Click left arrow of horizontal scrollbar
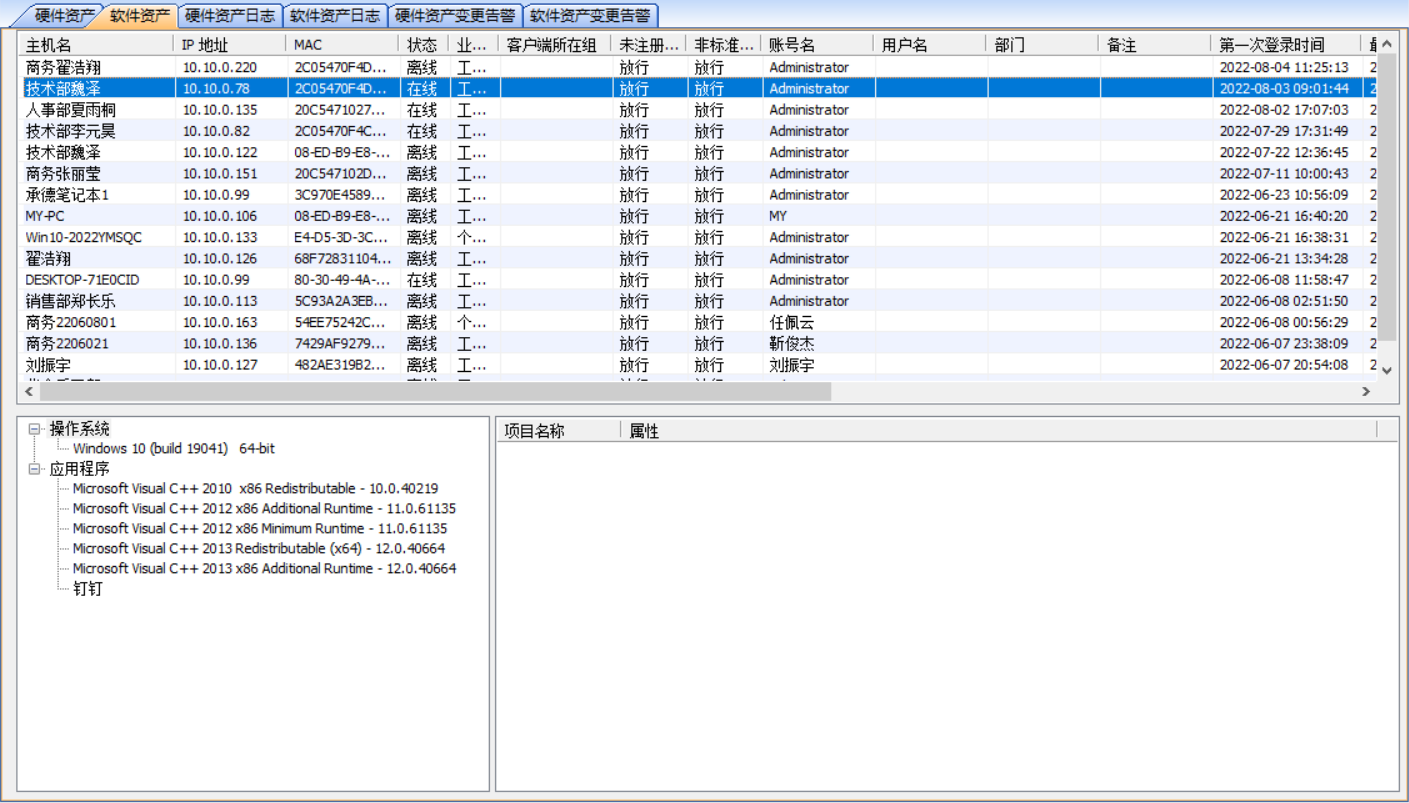 click(29, 392)
